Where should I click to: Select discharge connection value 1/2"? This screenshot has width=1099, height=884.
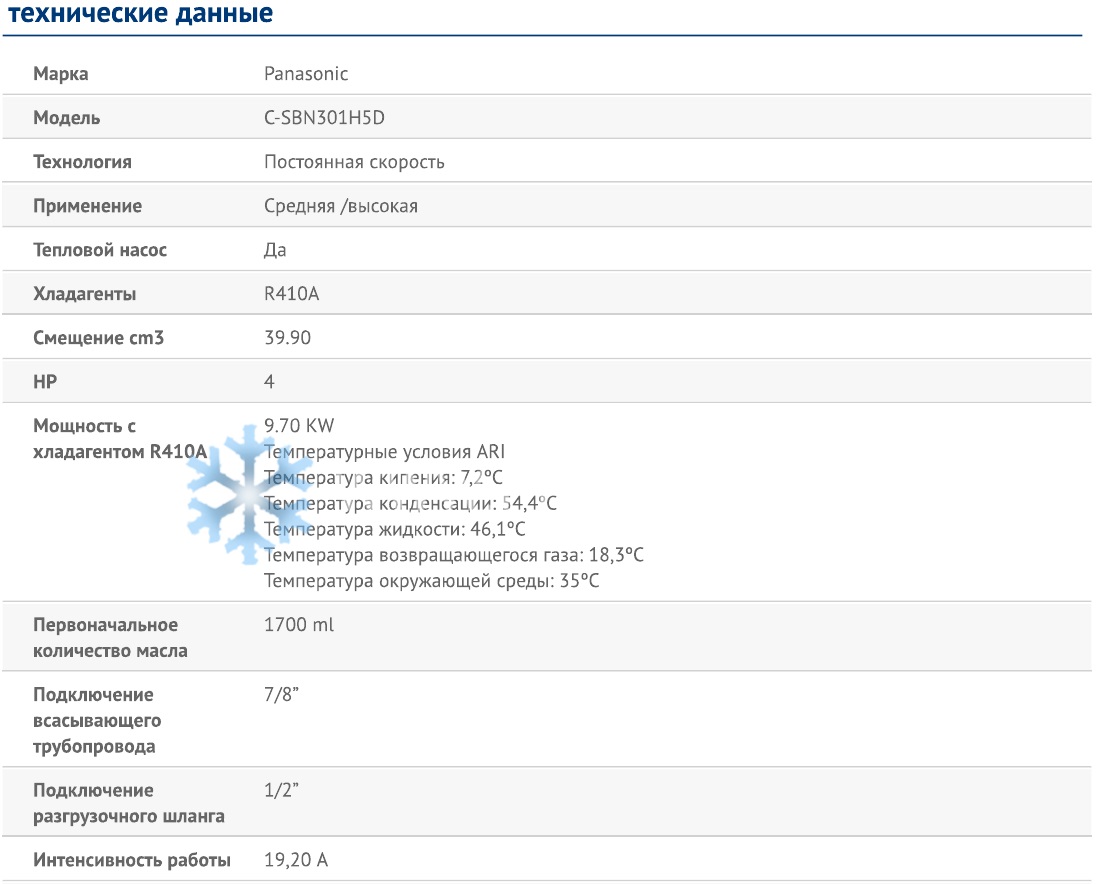coord(281,790)
